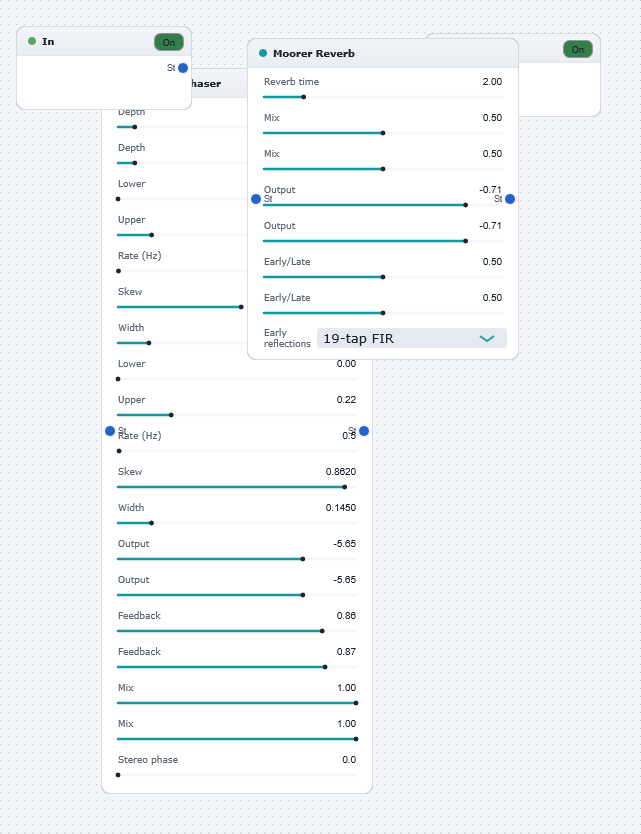This screenshot has height=834, width=641.
Task: Click the chevron arrow on Early reflections selector
Action: pyautogui.click(x=487, y=338)
